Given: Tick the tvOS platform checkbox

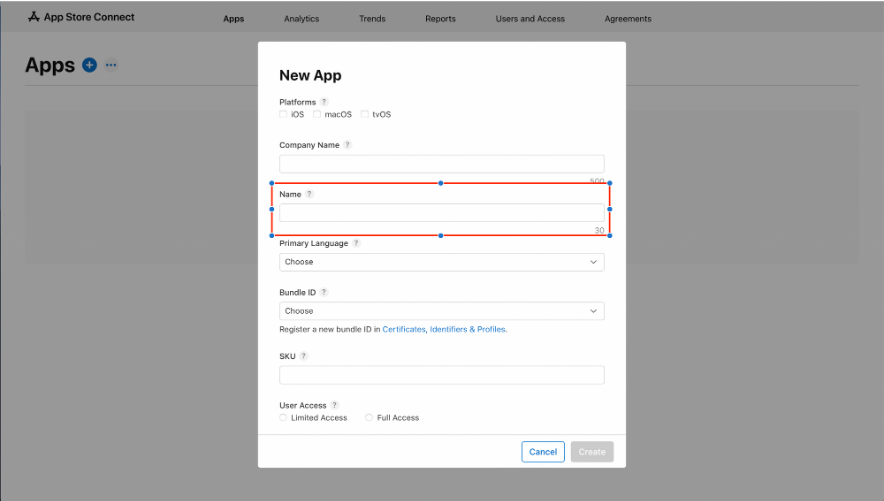Looking at the screenshot, I should click(x=365, y=114).
